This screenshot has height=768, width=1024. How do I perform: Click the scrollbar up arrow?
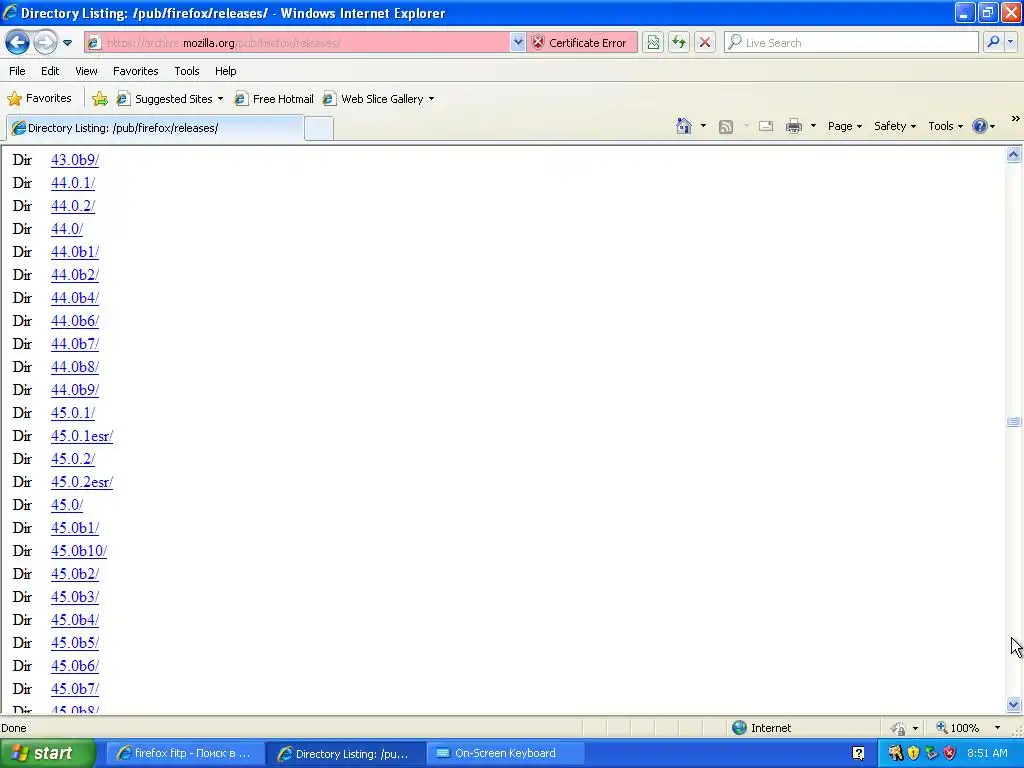(1014, 155)
